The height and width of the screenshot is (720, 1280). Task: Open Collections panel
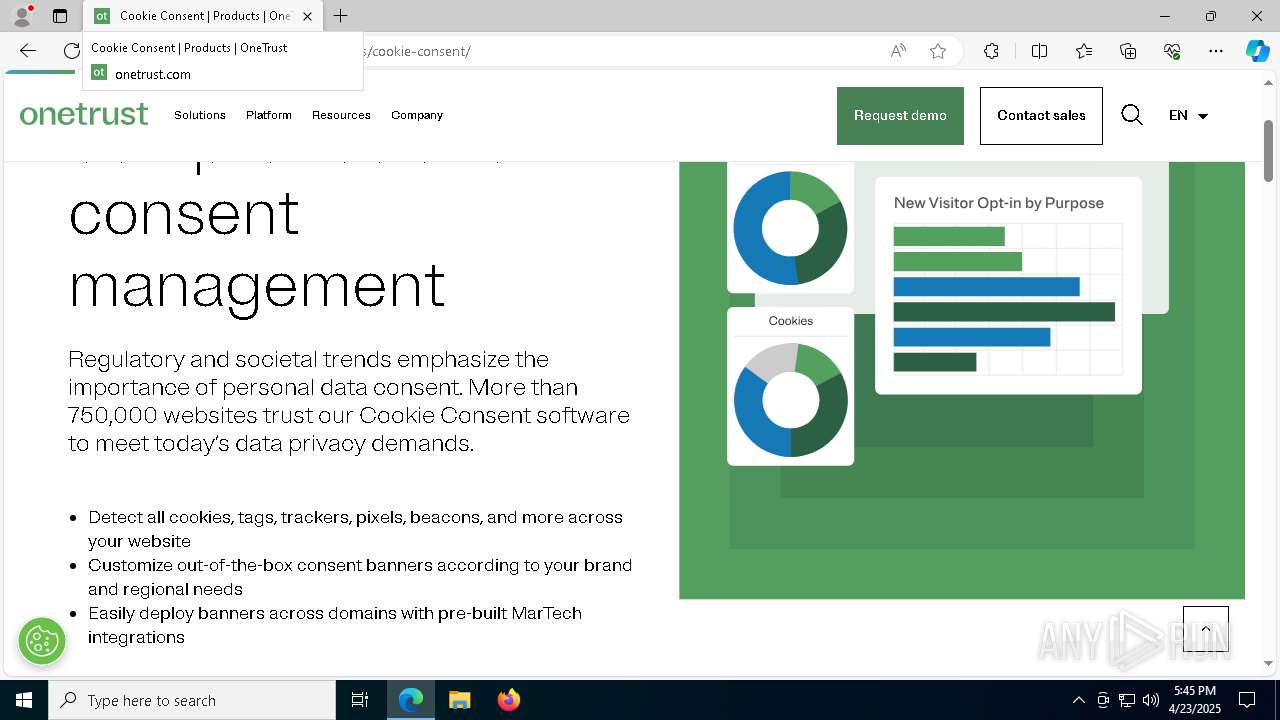pos(1128,51)
